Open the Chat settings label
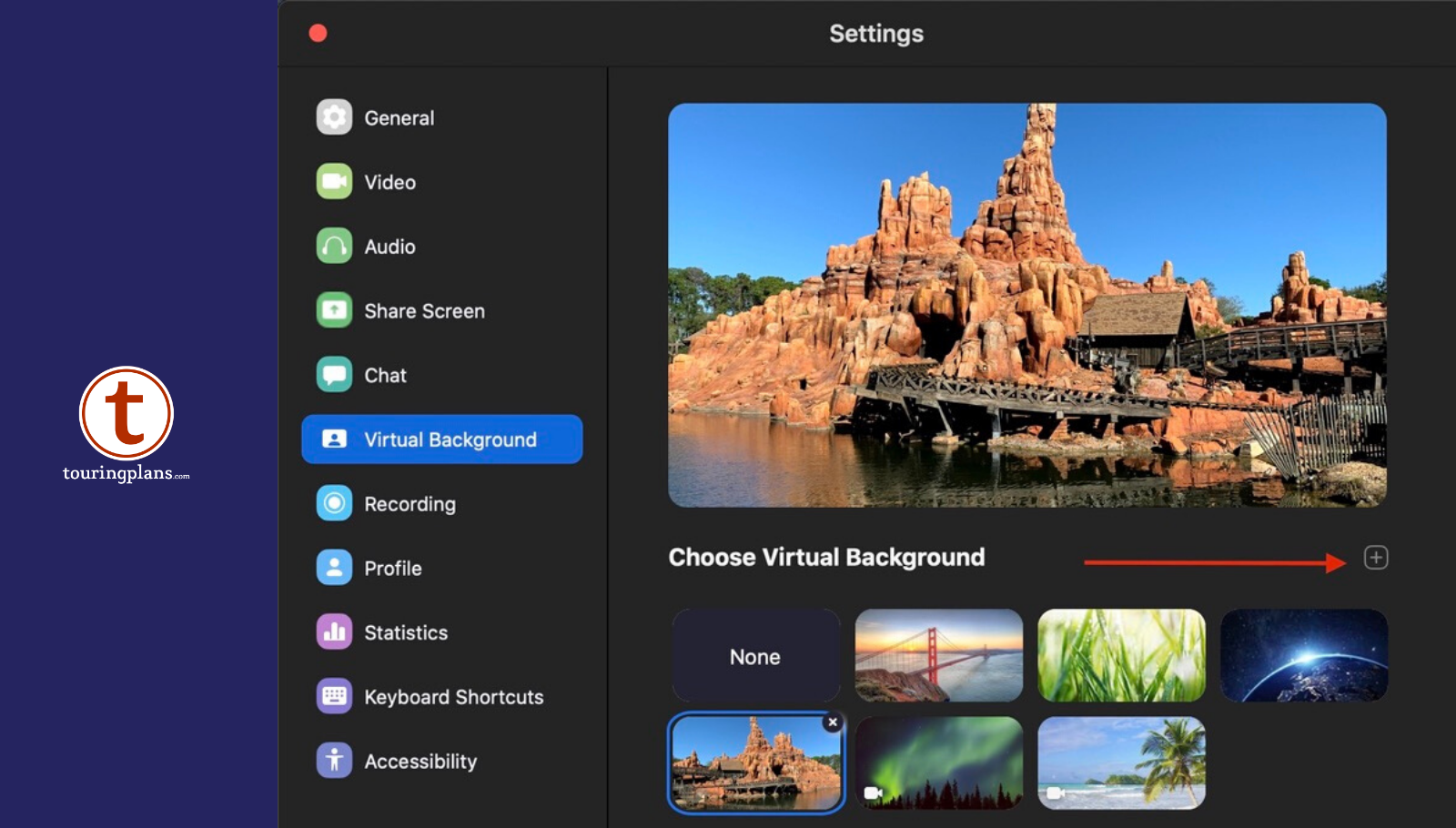The image size is (1456, 828). 386,375
